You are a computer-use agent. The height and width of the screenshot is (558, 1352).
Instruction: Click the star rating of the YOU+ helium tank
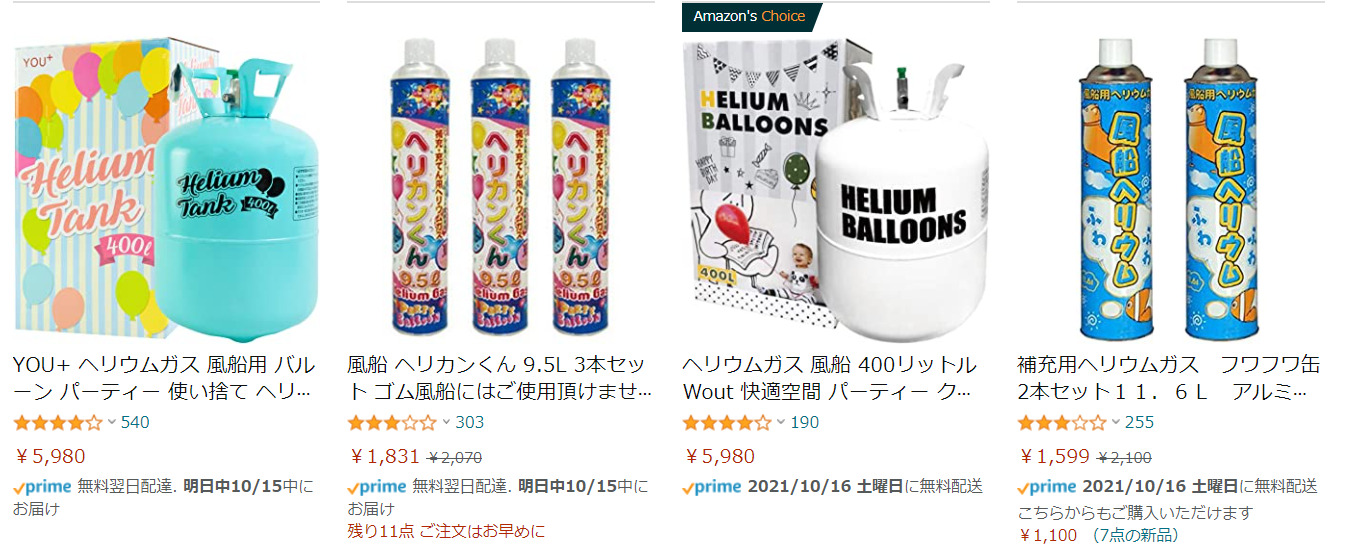[x=58, y=422]
